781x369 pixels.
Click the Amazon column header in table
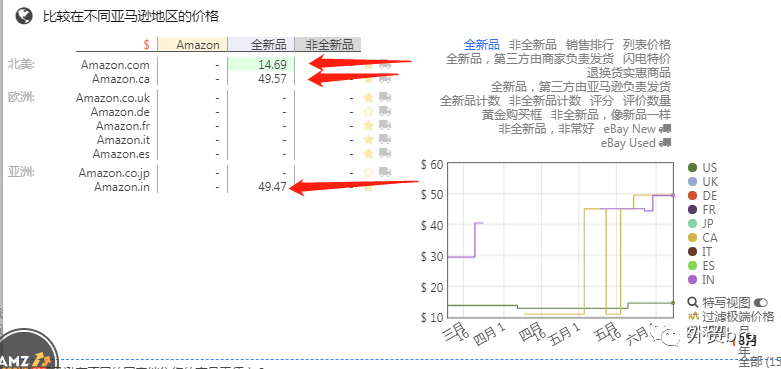(192, 44)
